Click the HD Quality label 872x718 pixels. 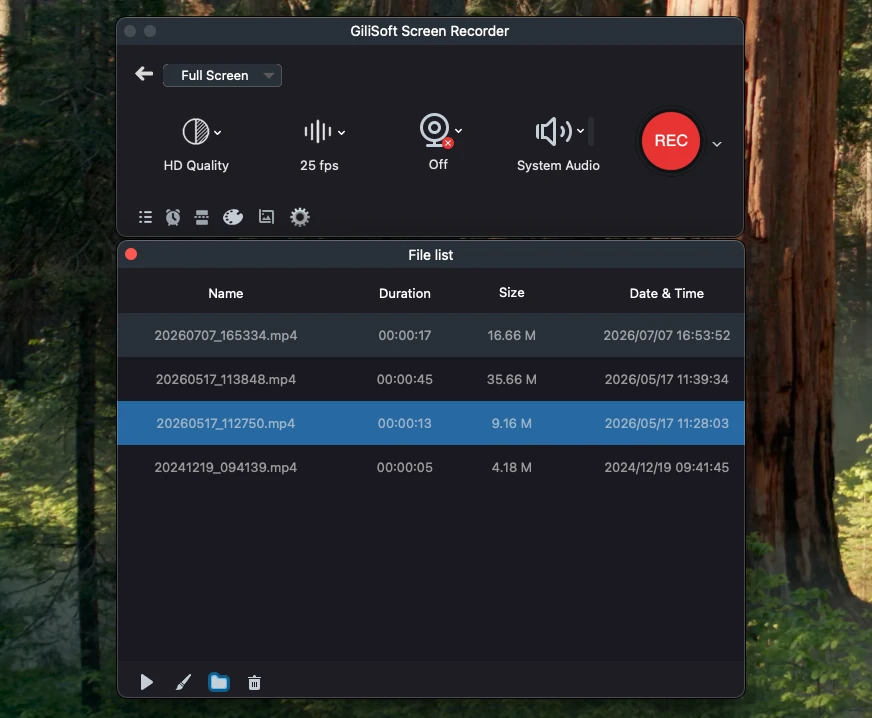(x=196, y=166)
